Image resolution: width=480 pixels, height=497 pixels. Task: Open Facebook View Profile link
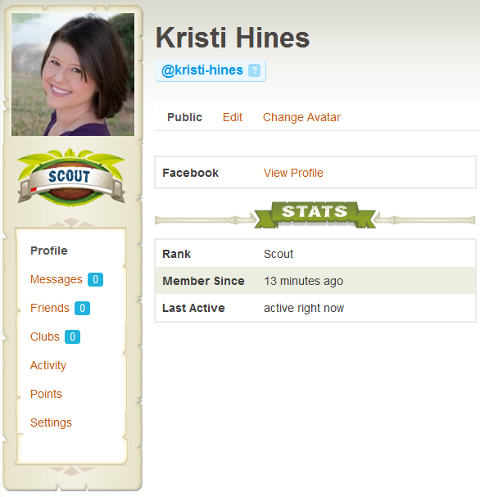pyautogui.click(x=293, y=173)
